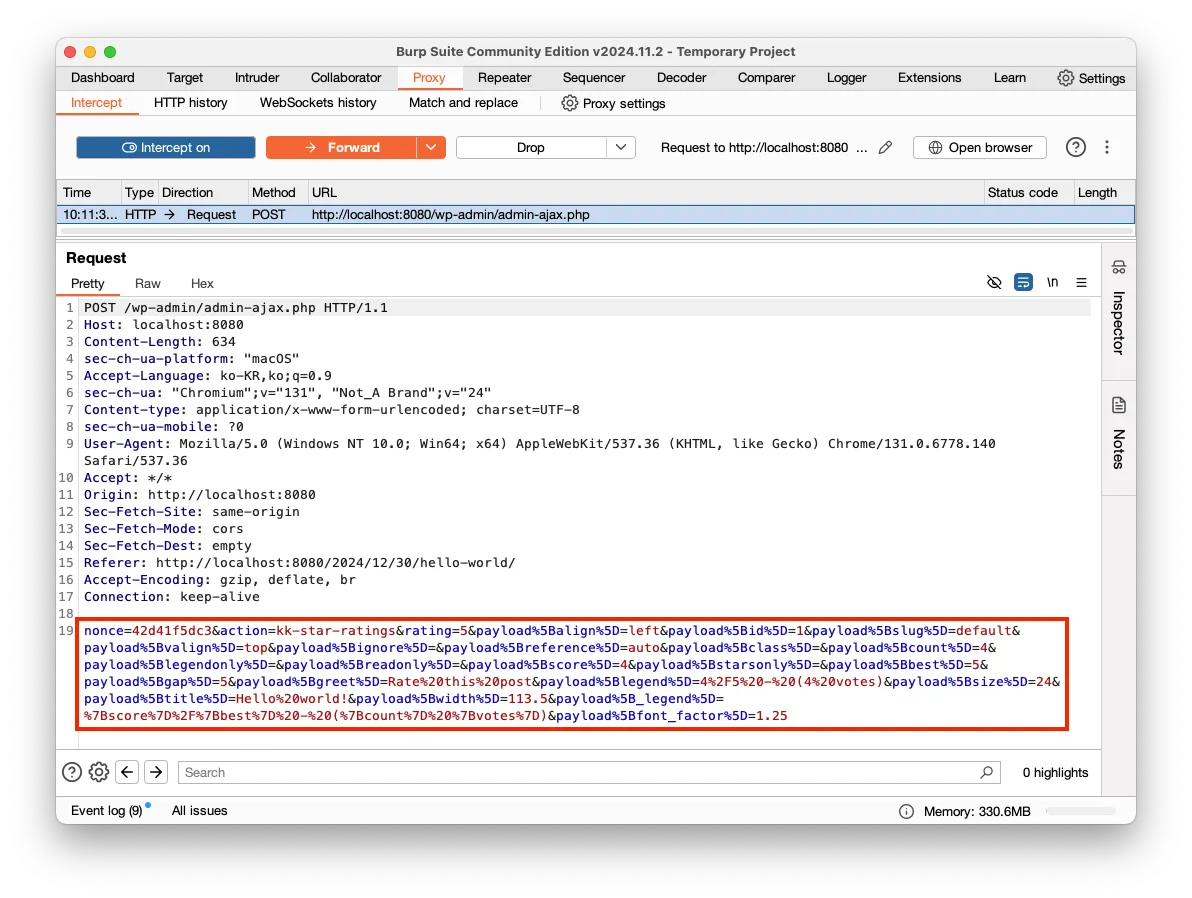Sort by the URL column header
Image resolution: width=1192 pixels, height=898 pixels.
pos(645,192)
